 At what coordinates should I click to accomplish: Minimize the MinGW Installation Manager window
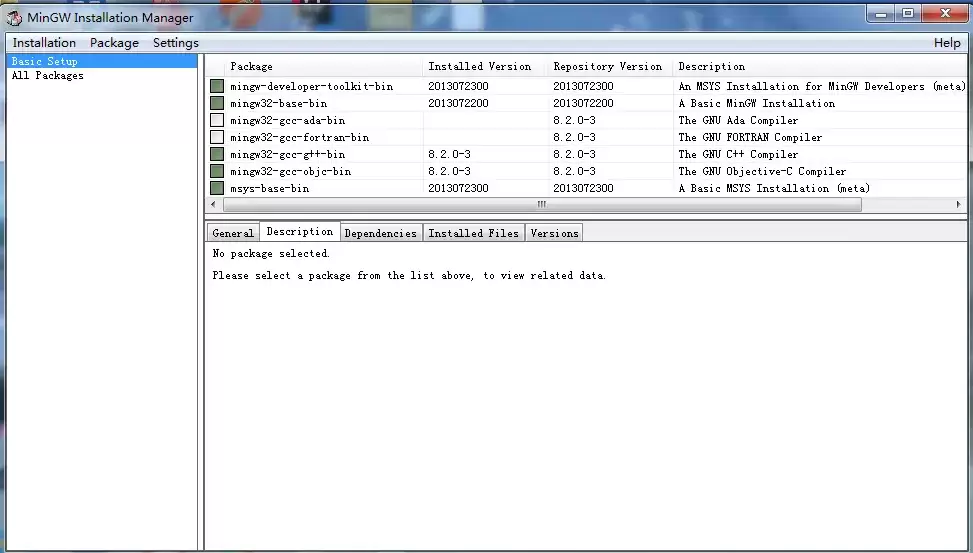(x=881, y=14)
